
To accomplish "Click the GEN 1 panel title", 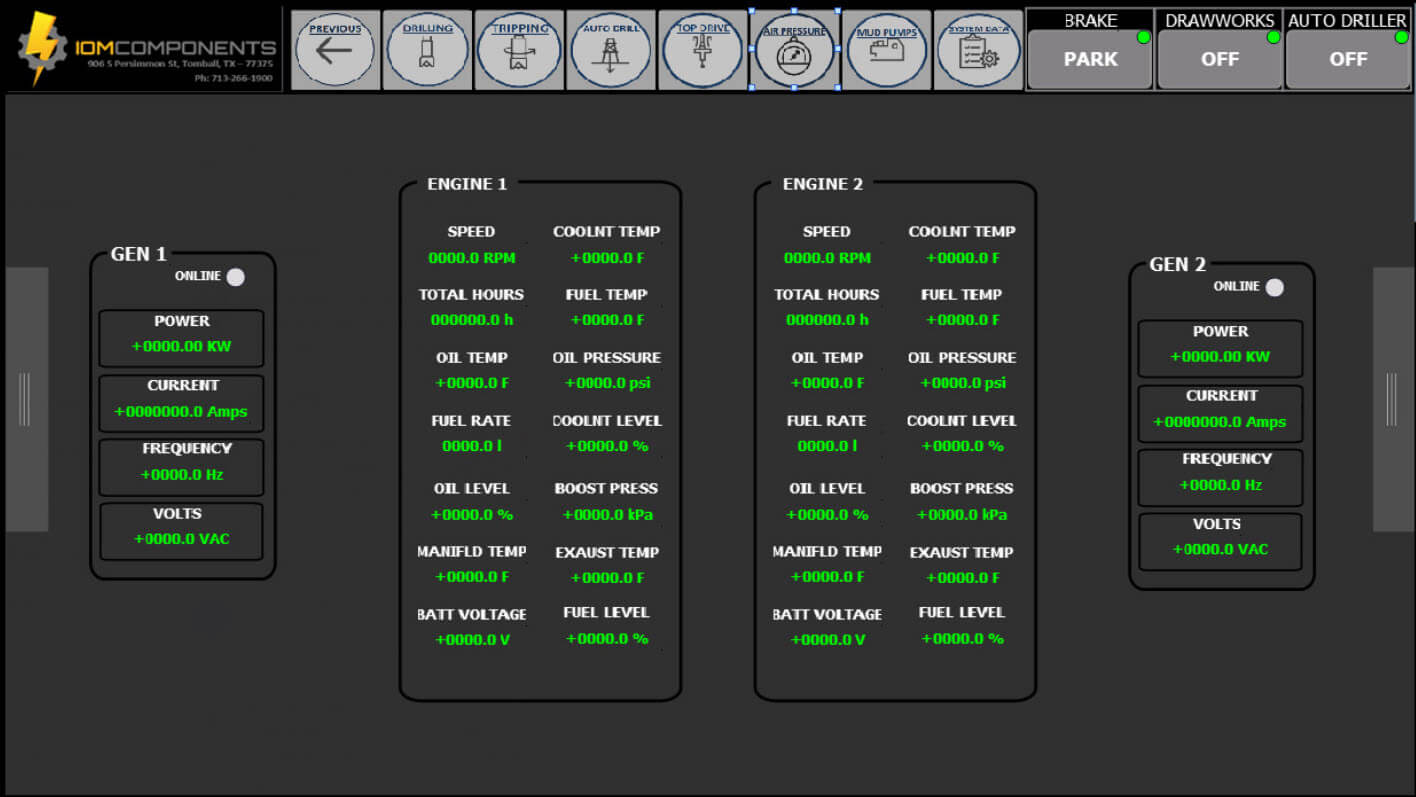I will pos(138,254).
